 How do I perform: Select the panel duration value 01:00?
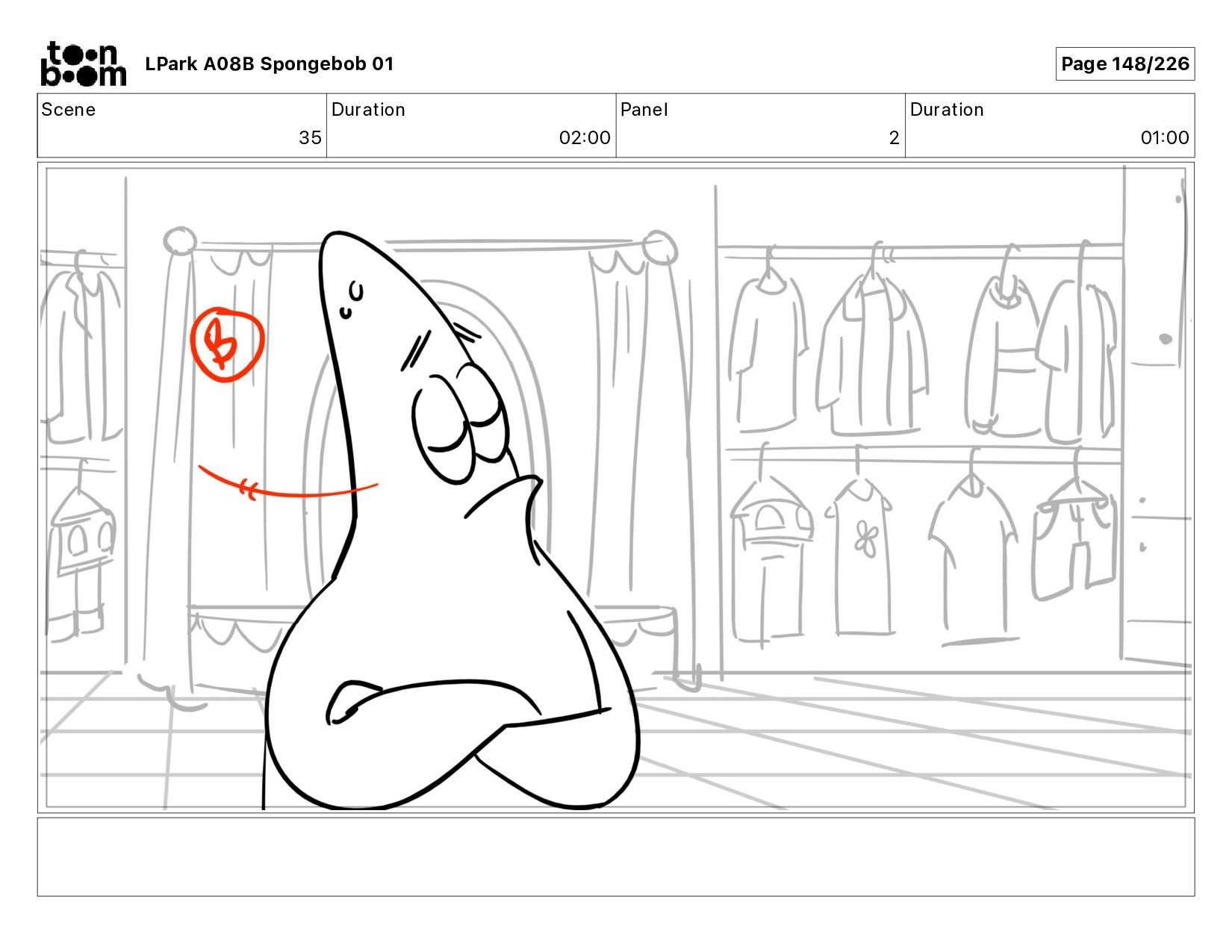1165,137
